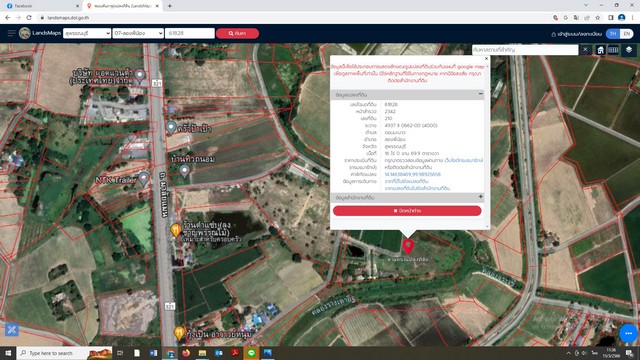
Task: Click the home building icon on map toolbar
Action: (x=600, y=50)
